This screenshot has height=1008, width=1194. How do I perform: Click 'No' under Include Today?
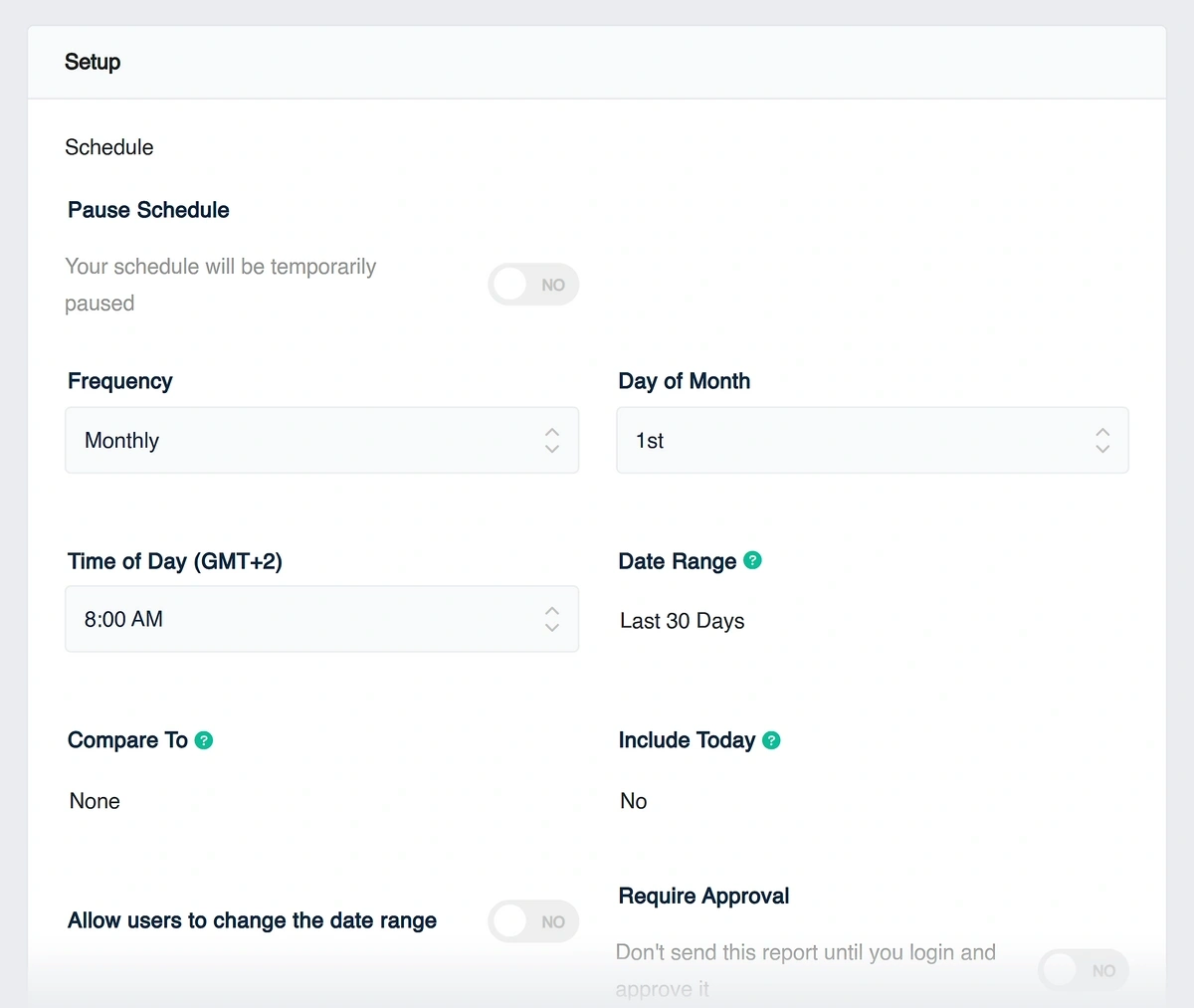[633, 800]
